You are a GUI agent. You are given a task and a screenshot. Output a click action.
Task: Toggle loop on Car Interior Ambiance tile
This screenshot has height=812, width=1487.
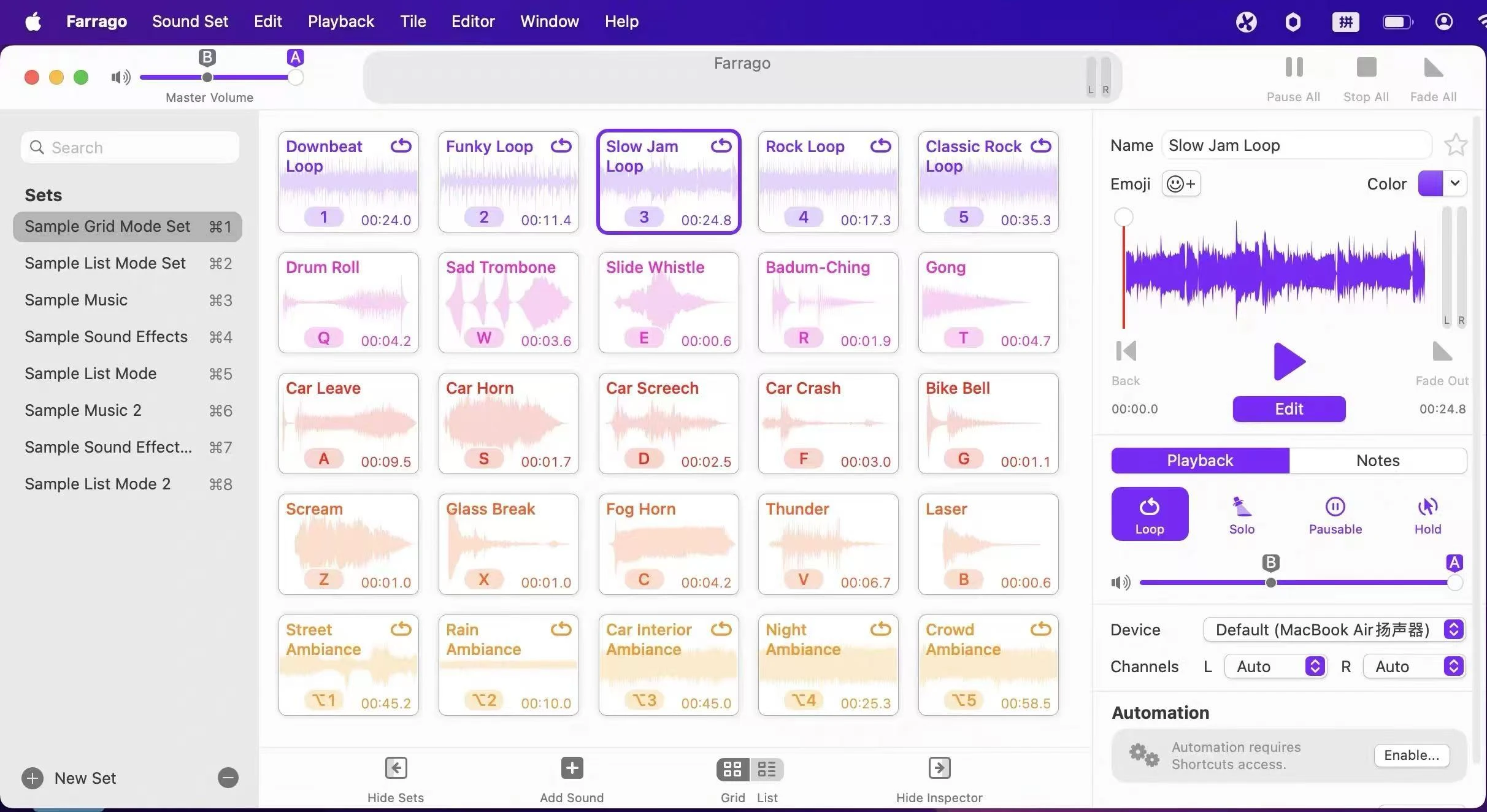click(x=721, y=629)
